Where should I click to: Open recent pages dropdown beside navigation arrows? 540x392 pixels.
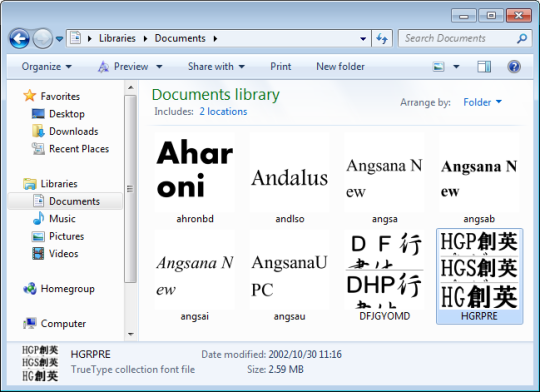[x=59, y=39]
